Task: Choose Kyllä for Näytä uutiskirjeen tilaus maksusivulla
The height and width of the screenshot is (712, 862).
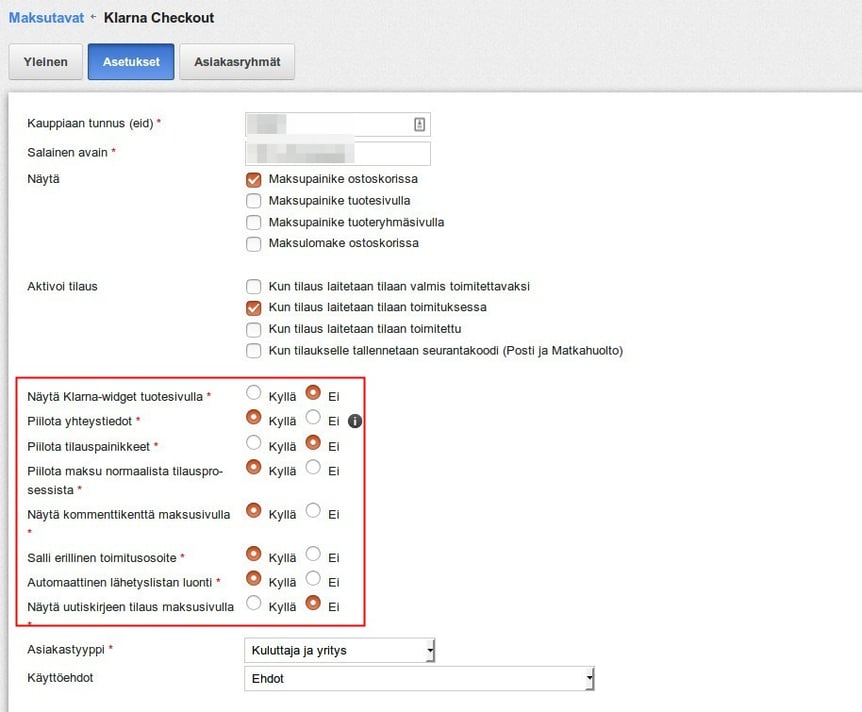Action: [253, 603]
